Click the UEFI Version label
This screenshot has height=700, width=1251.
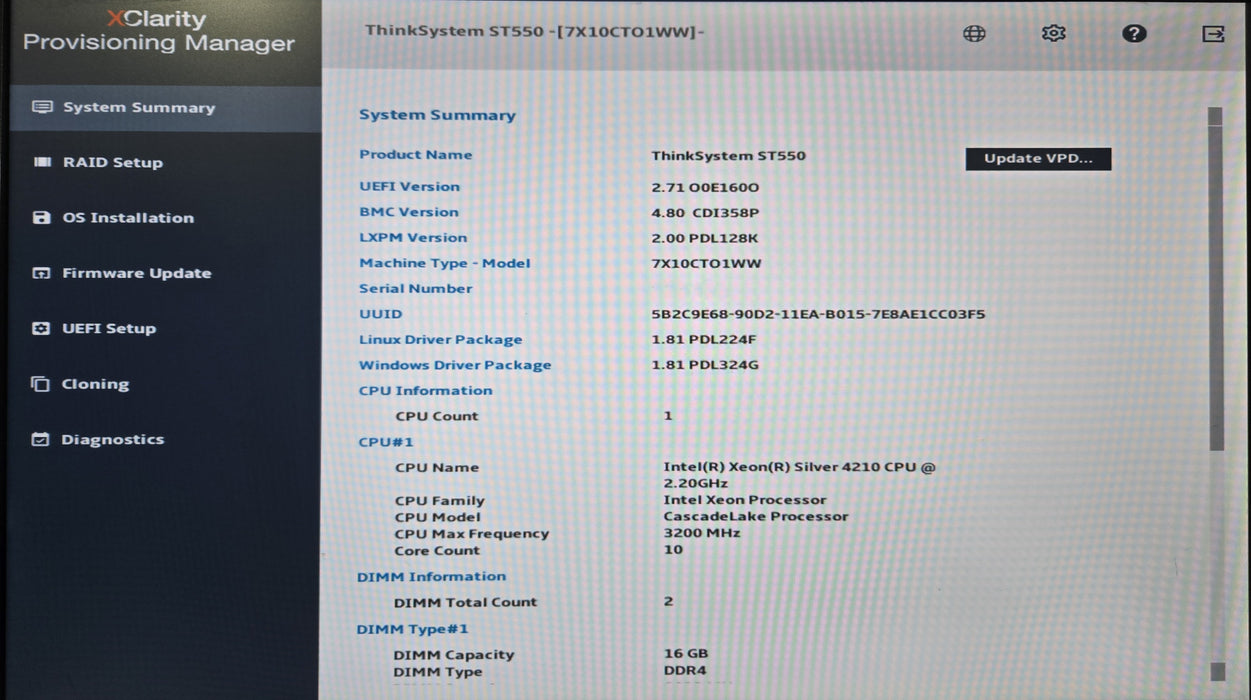pyautogui.click(x=409, y=187)
